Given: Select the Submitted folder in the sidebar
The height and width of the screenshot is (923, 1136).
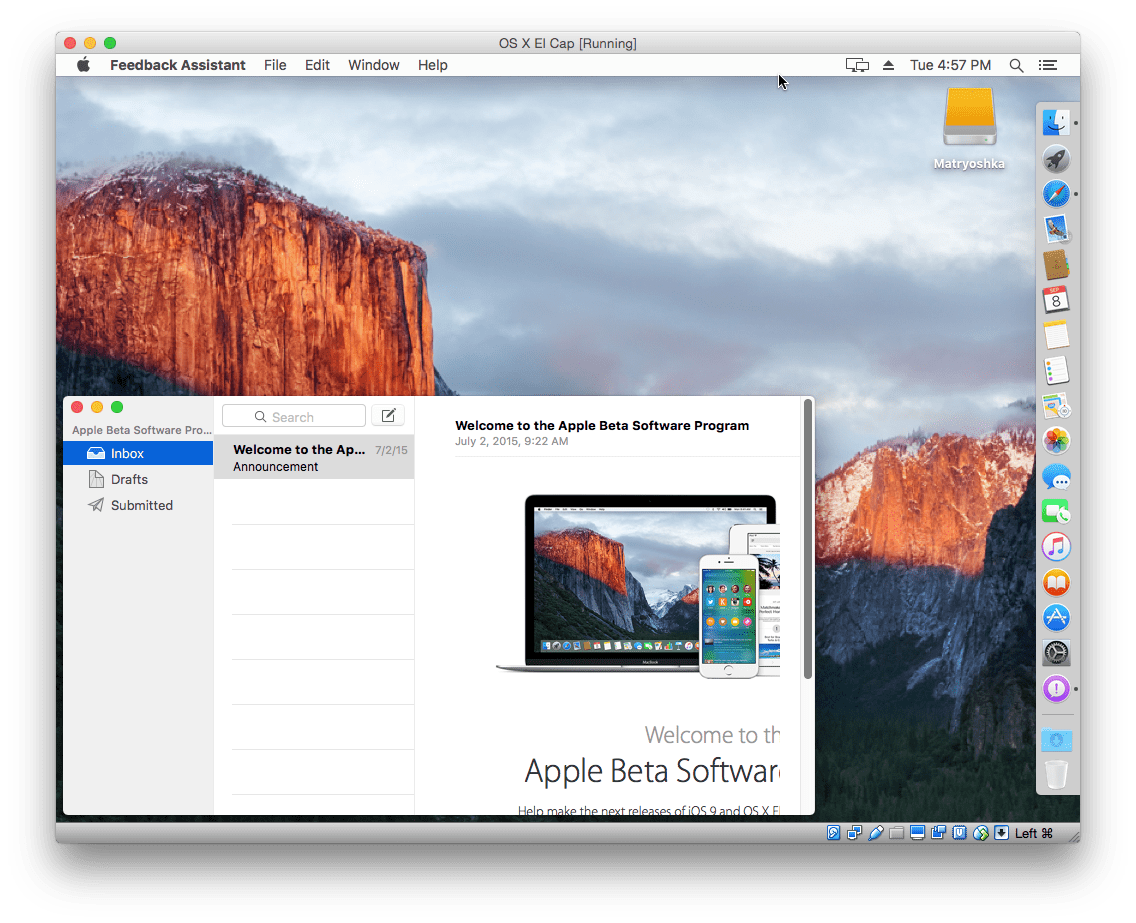Looking at the screenshot, I should click(139, 505).
